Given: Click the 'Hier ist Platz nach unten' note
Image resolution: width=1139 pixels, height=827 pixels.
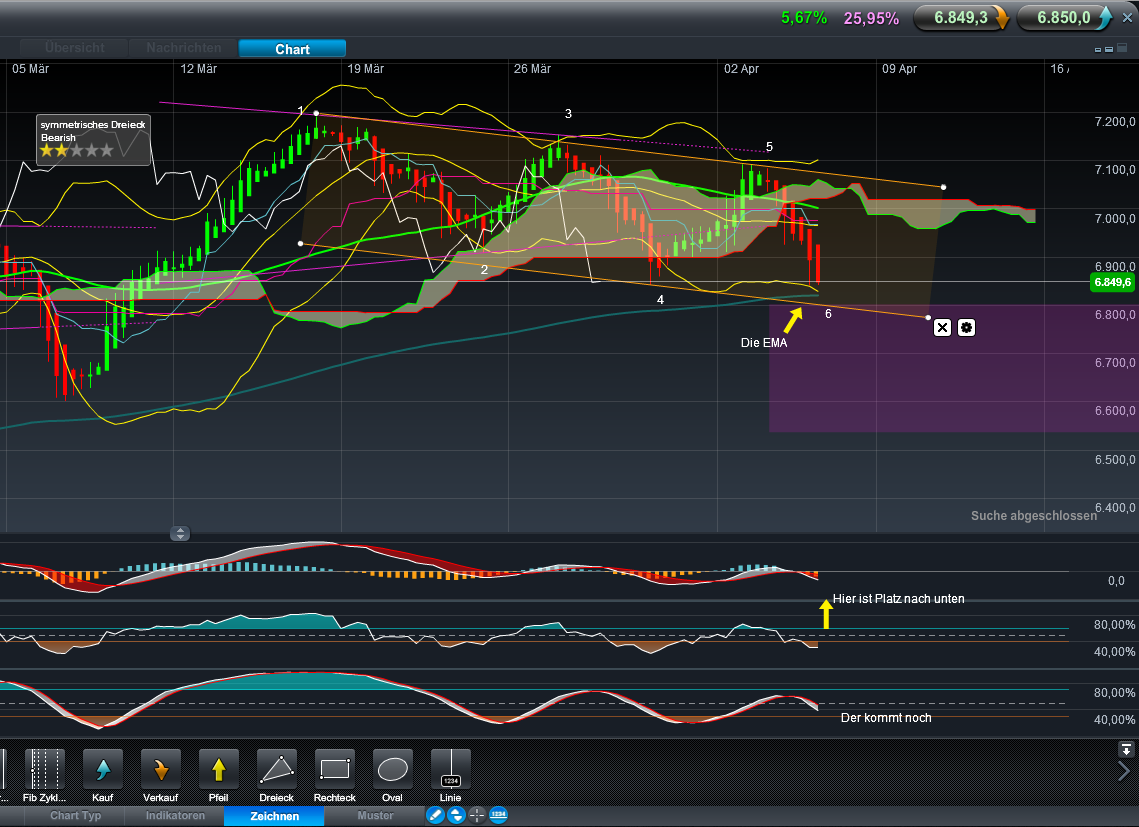Looking at the screenshot, I should coord(899,599).
